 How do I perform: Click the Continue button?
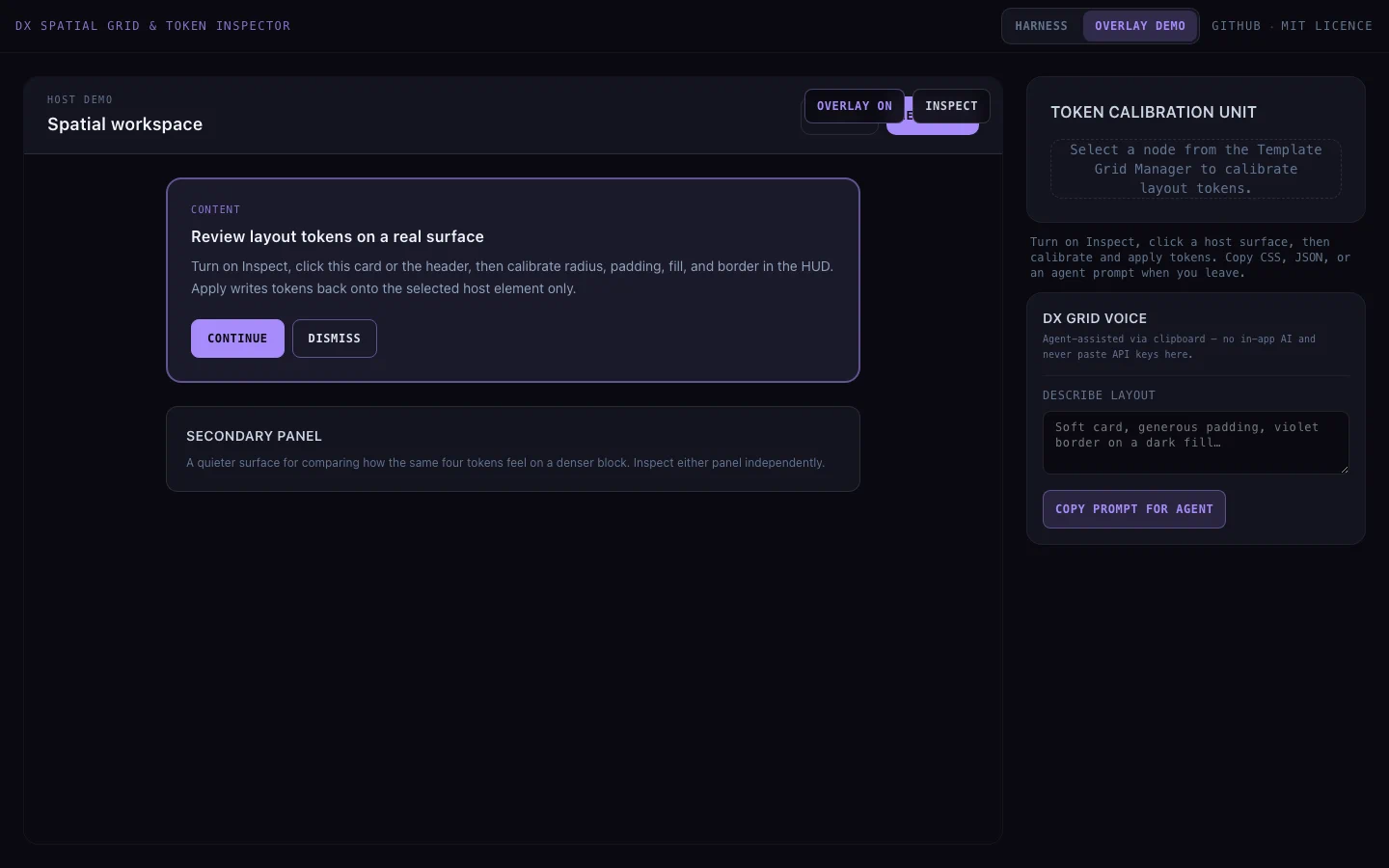click(237, 339)
